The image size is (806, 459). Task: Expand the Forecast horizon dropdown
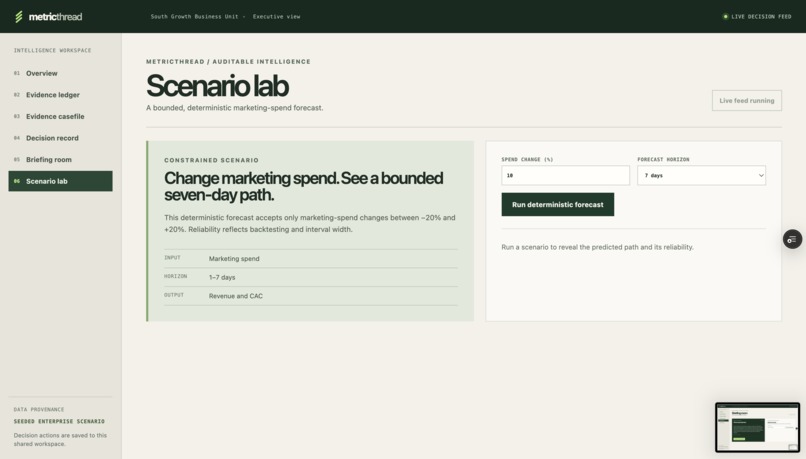point(701,175)
